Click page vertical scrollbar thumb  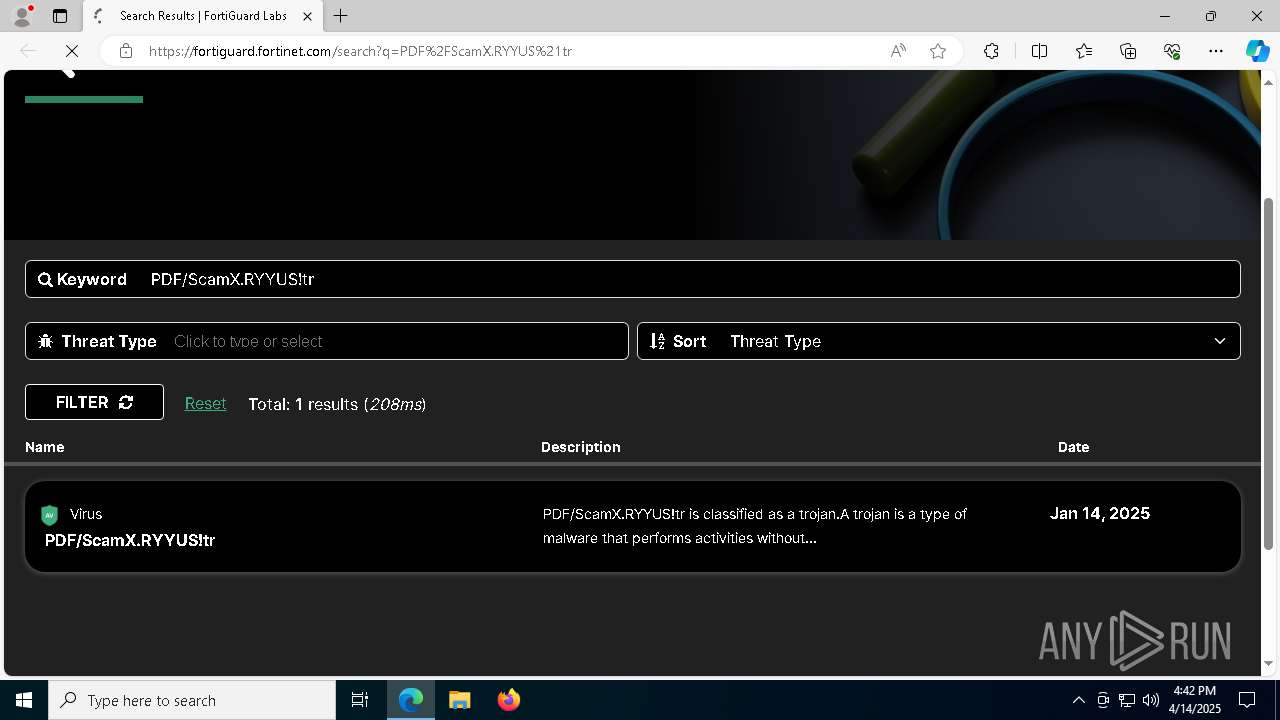pyautogui.click(x=1269, y=373)
